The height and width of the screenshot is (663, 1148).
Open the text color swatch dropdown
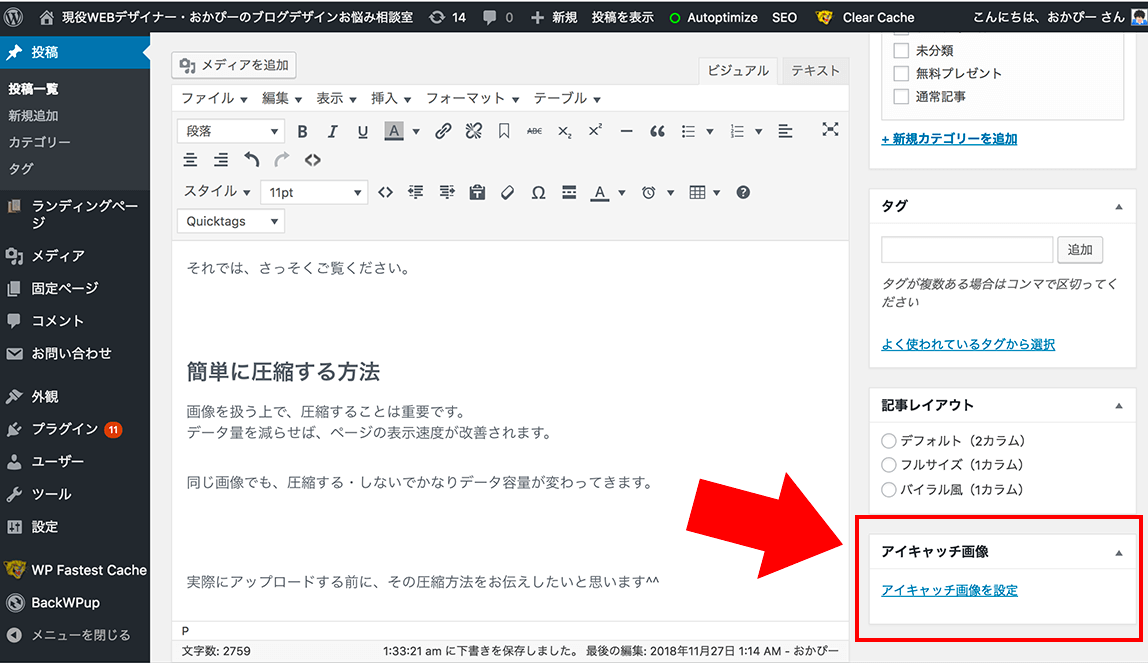(416, 130)
